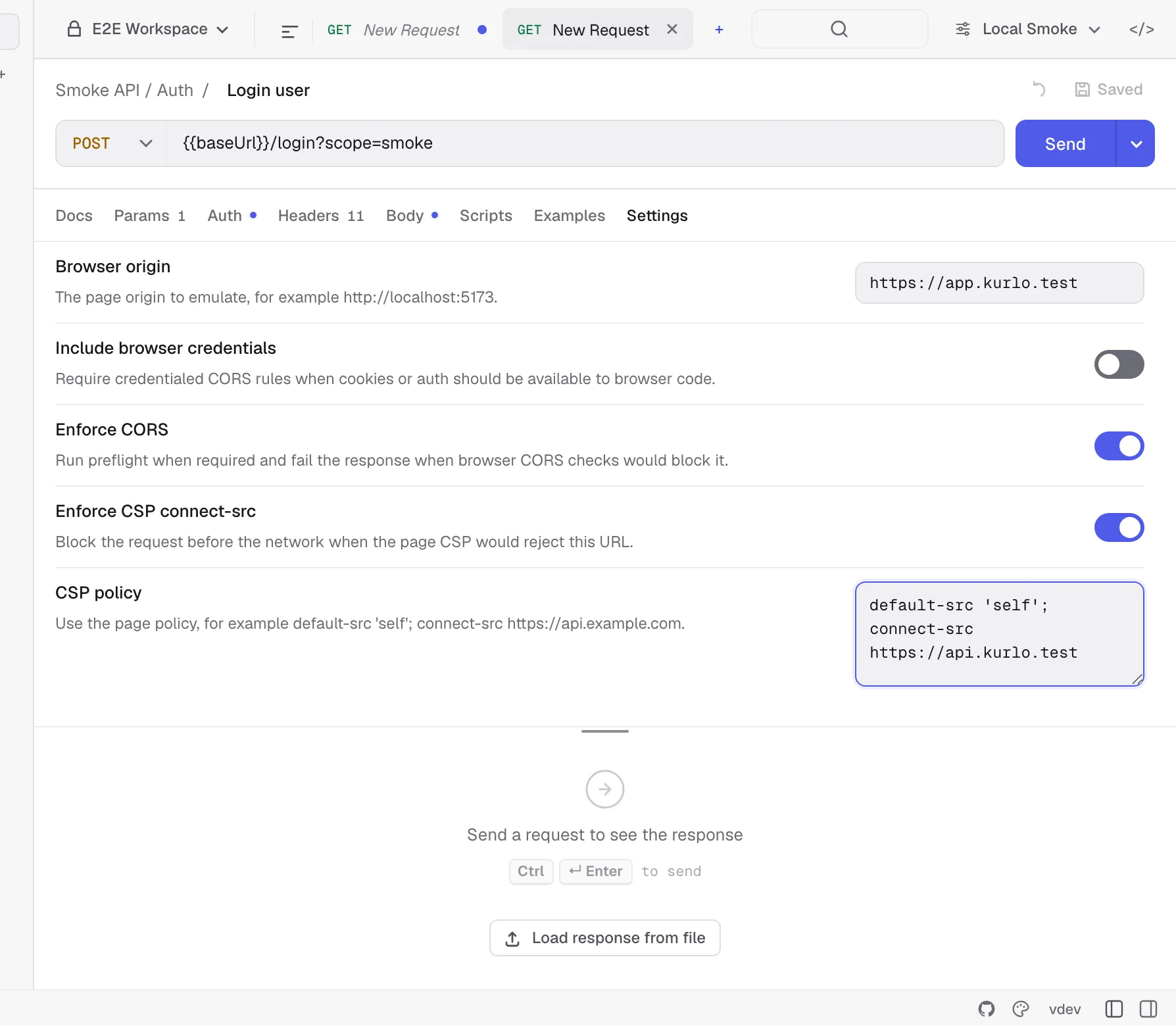The image size is (1176, 1026).
Task: Toggle the right panel layout icon
Action: pyautogui.click(x=1148, y=1009)
